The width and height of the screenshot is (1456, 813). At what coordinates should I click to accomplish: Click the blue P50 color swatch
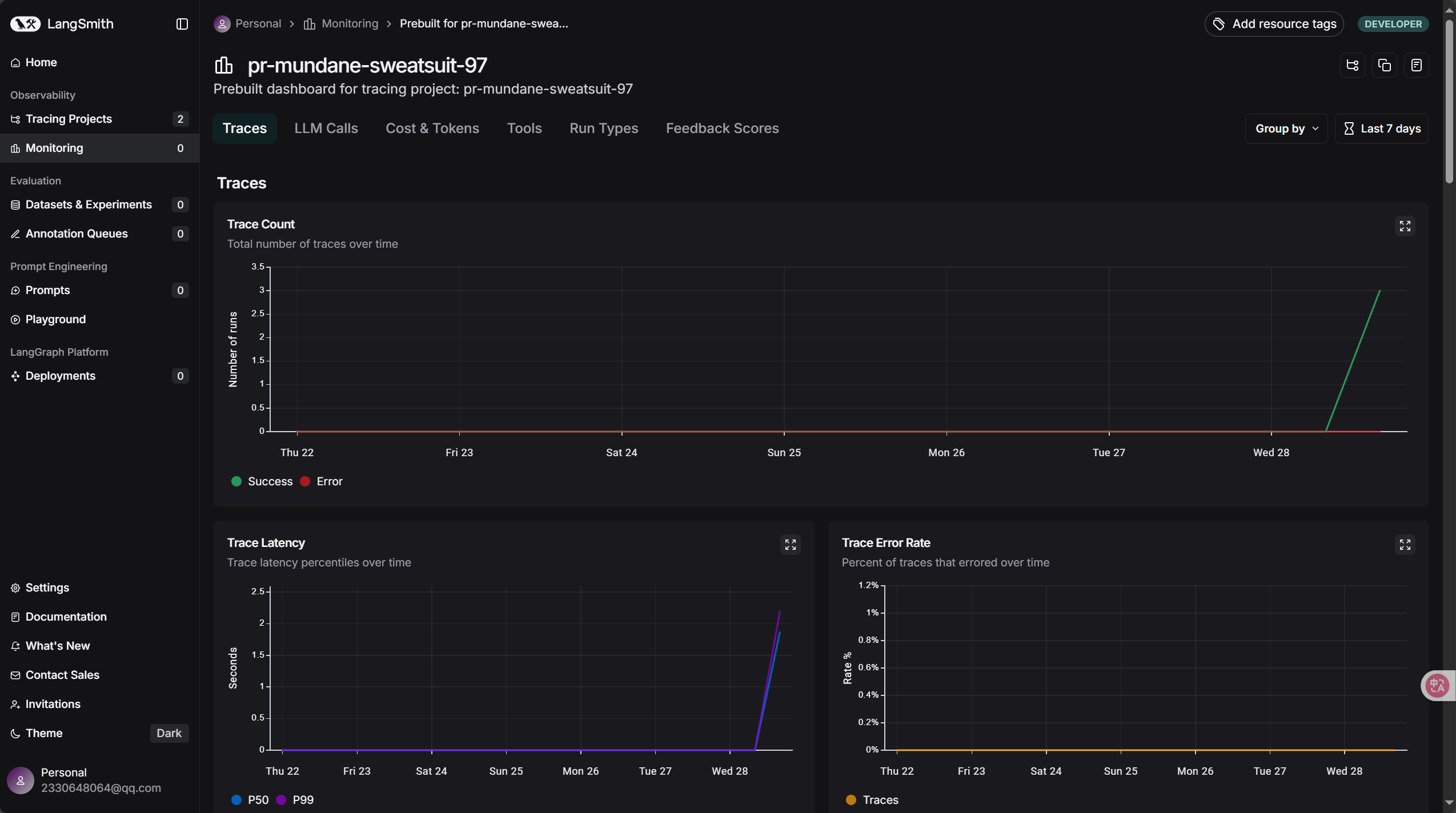pos(236,800)
